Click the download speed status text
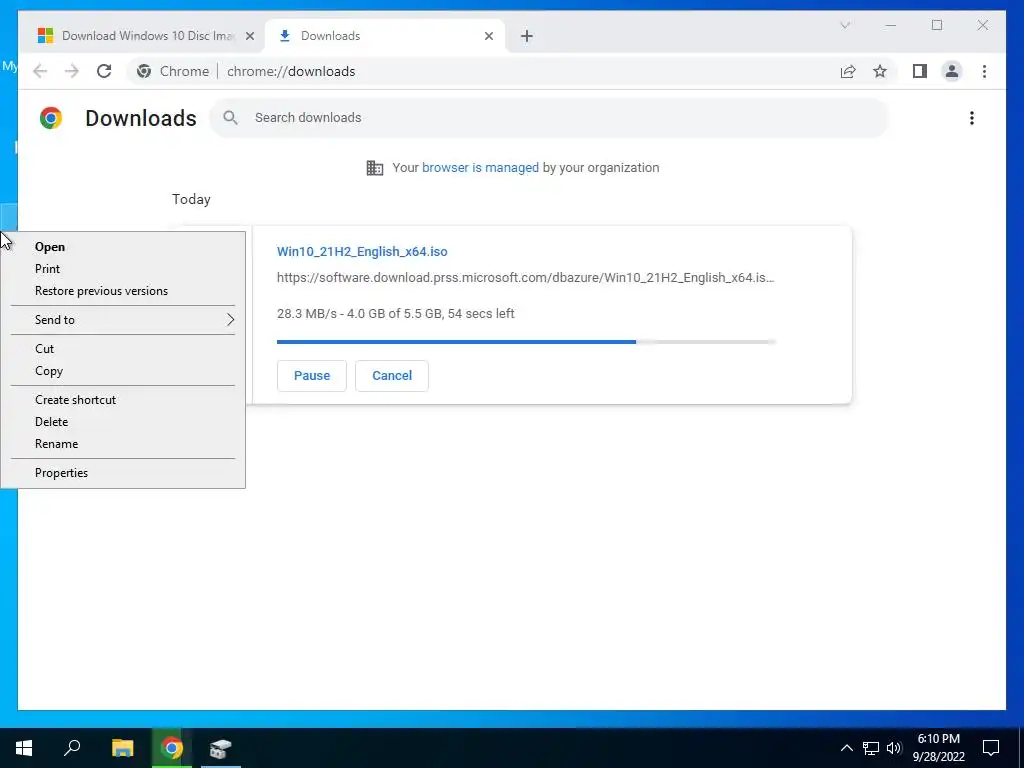 [396, 313]
